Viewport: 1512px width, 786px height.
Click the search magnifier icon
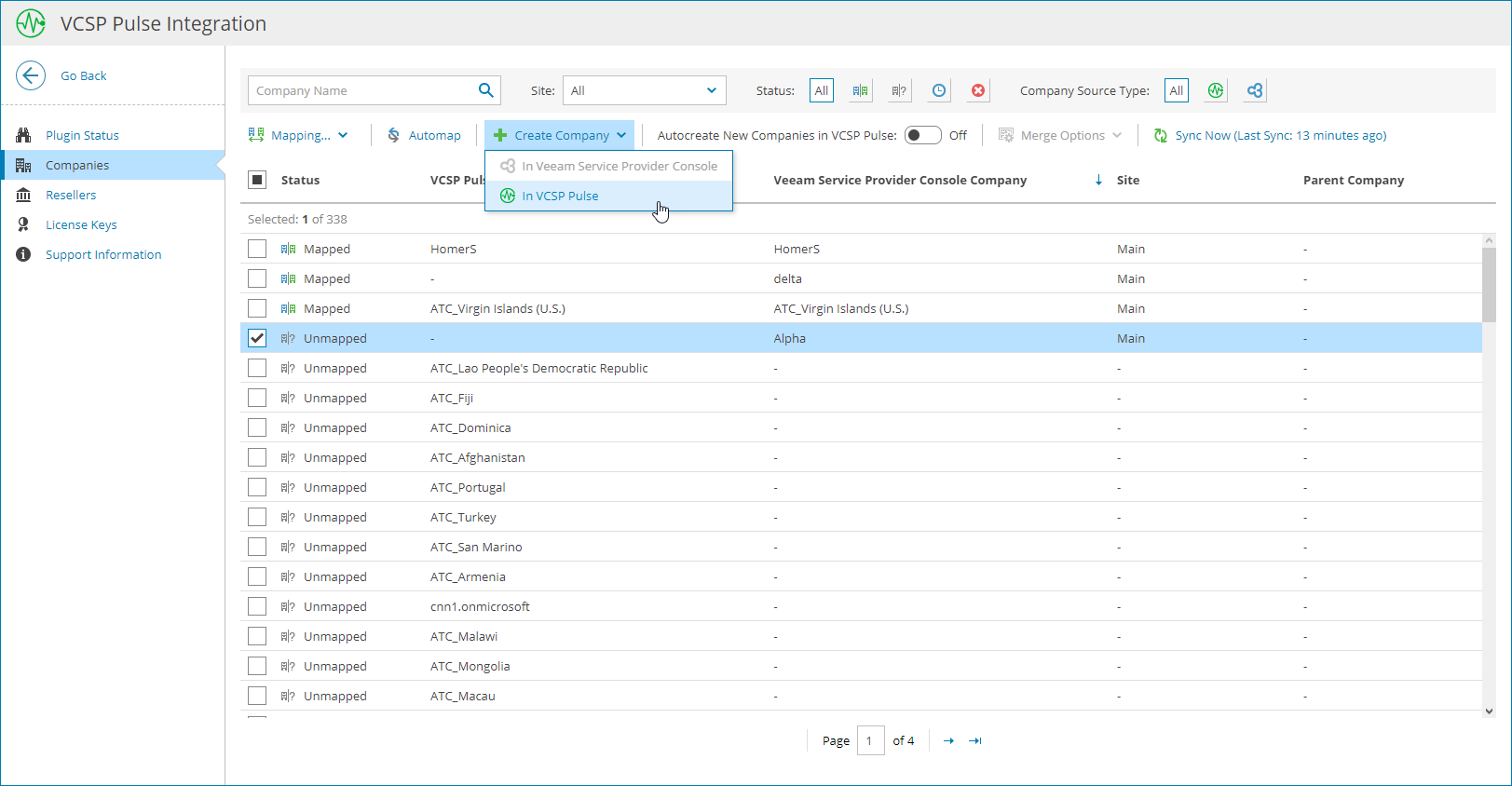[x=485, y=90]
